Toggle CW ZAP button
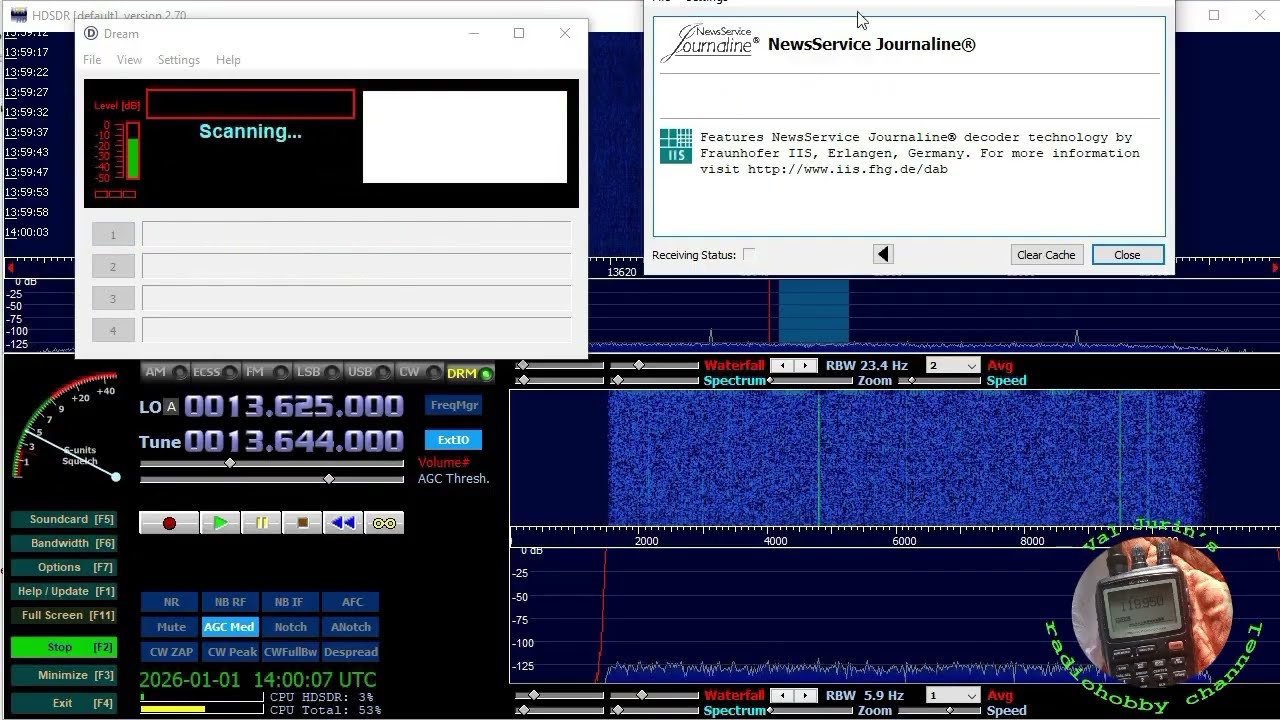The width and height of the screenshot is (1280, 720). click(171, 652)
